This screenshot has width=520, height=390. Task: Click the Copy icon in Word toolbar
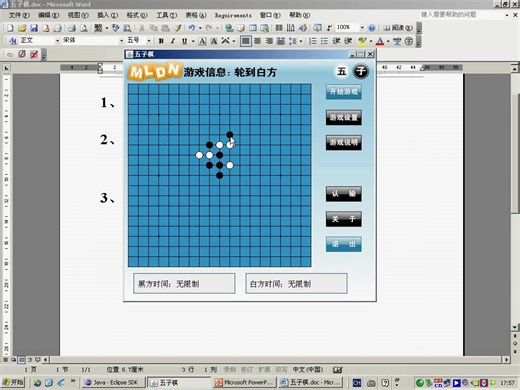coord(154,28)
